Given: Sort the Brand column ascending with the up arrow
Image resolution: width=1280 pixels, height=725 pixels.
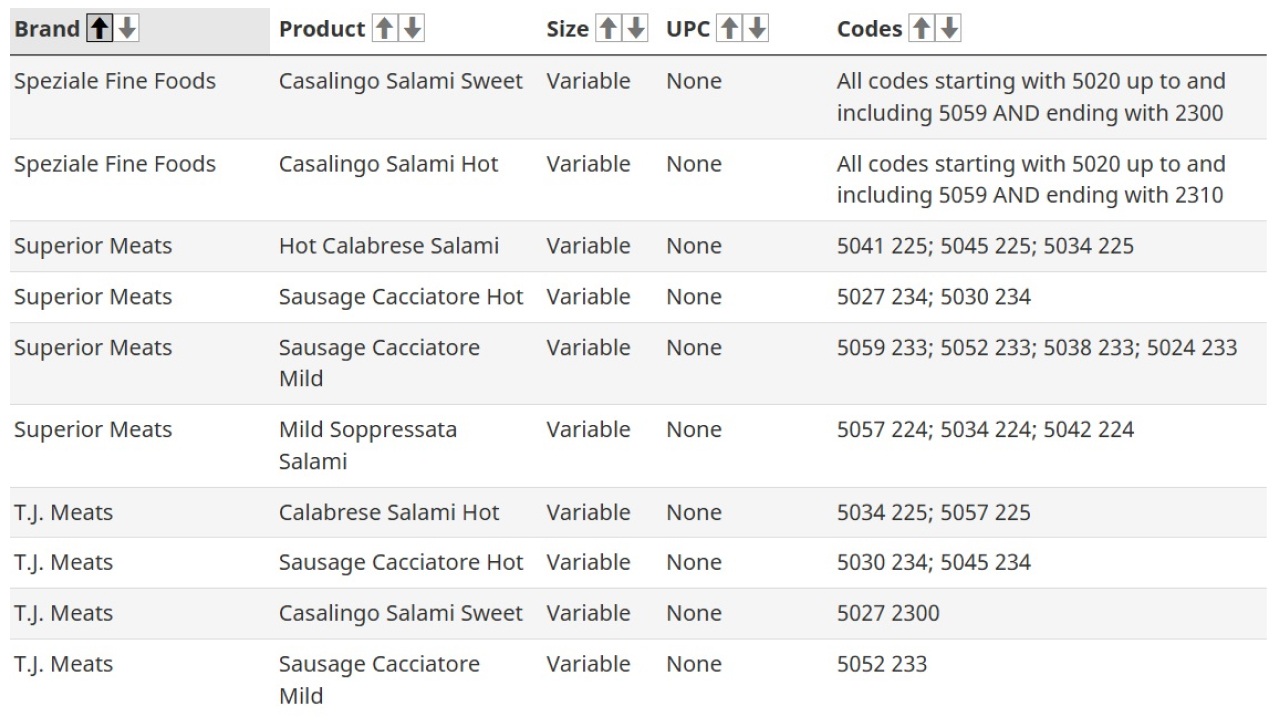Looking at the screenshot, I should point(100,29).
